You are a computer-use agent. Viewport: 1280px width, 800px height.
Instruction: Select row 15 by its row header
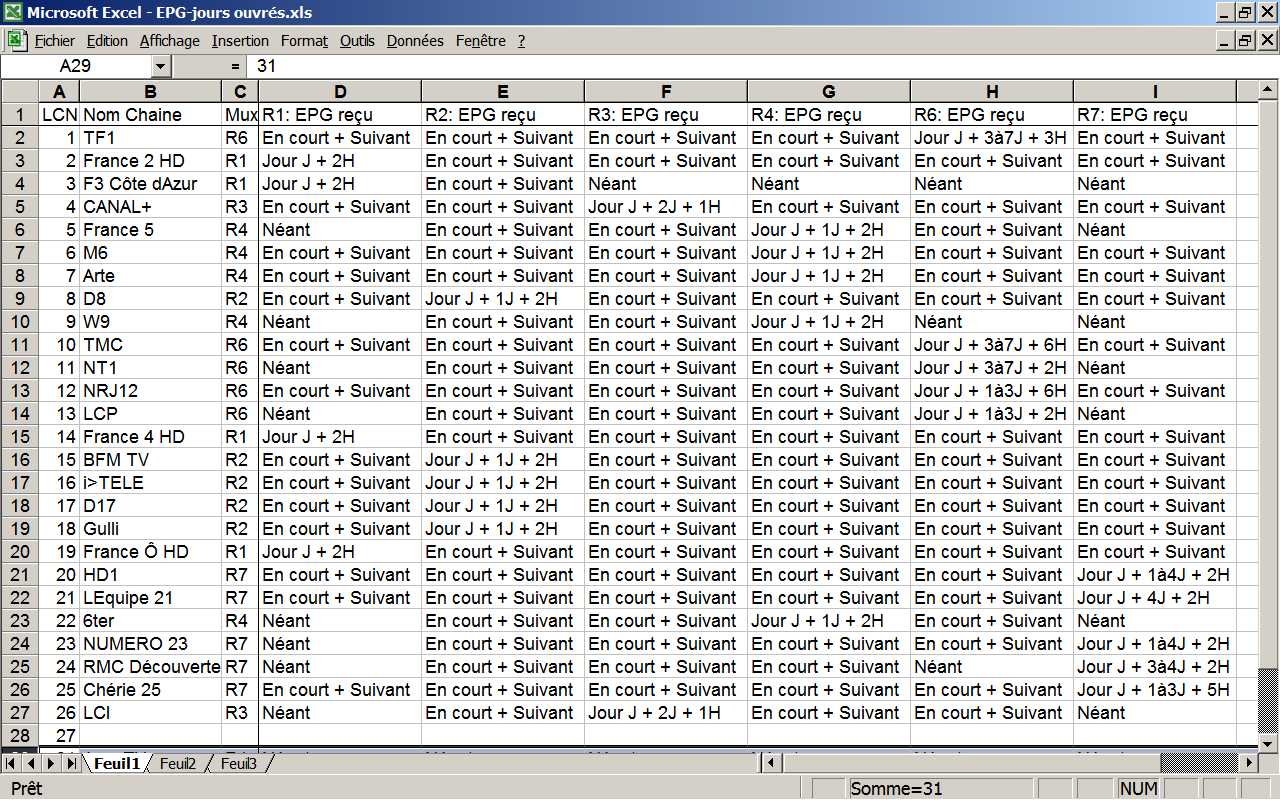pyautogui.click(x=19, y=437)
